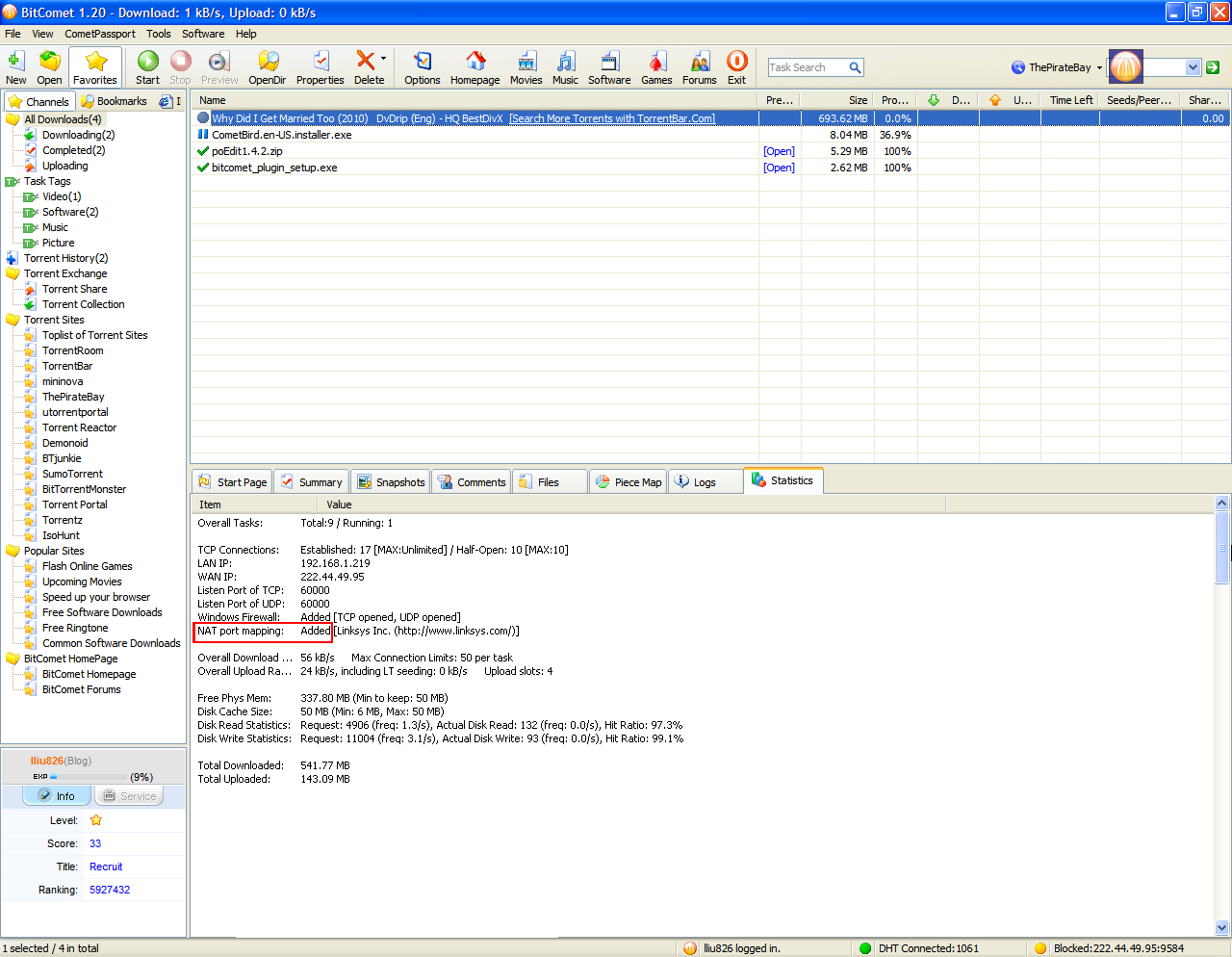Click into the Task Search field
The height and width of the screenshot is (957, 1232).
click(807, 67)
